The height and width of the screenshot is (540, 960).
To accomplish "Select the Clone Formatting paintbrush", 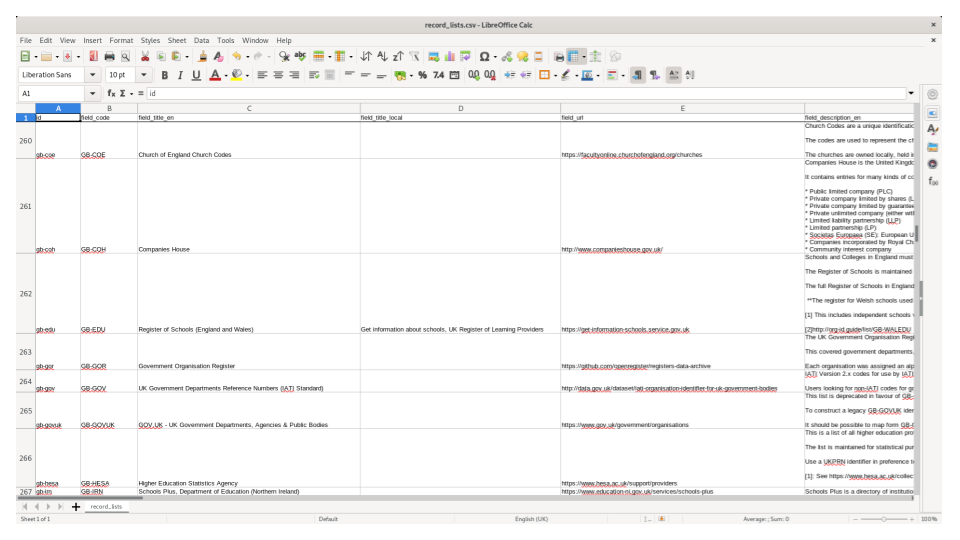I will click(202, 56).
